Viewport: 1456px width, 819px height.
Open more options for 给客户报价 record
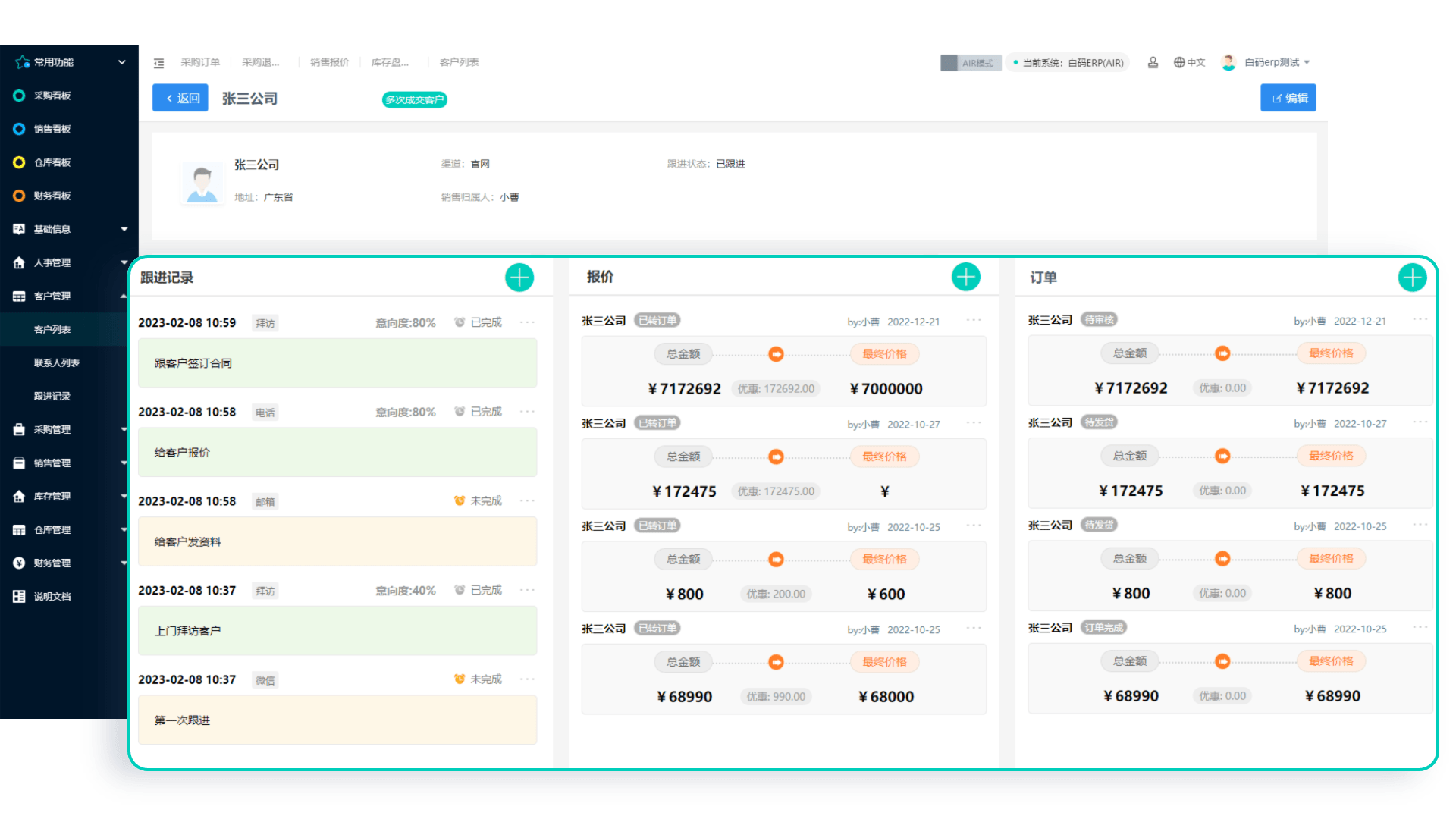[527, 412]
